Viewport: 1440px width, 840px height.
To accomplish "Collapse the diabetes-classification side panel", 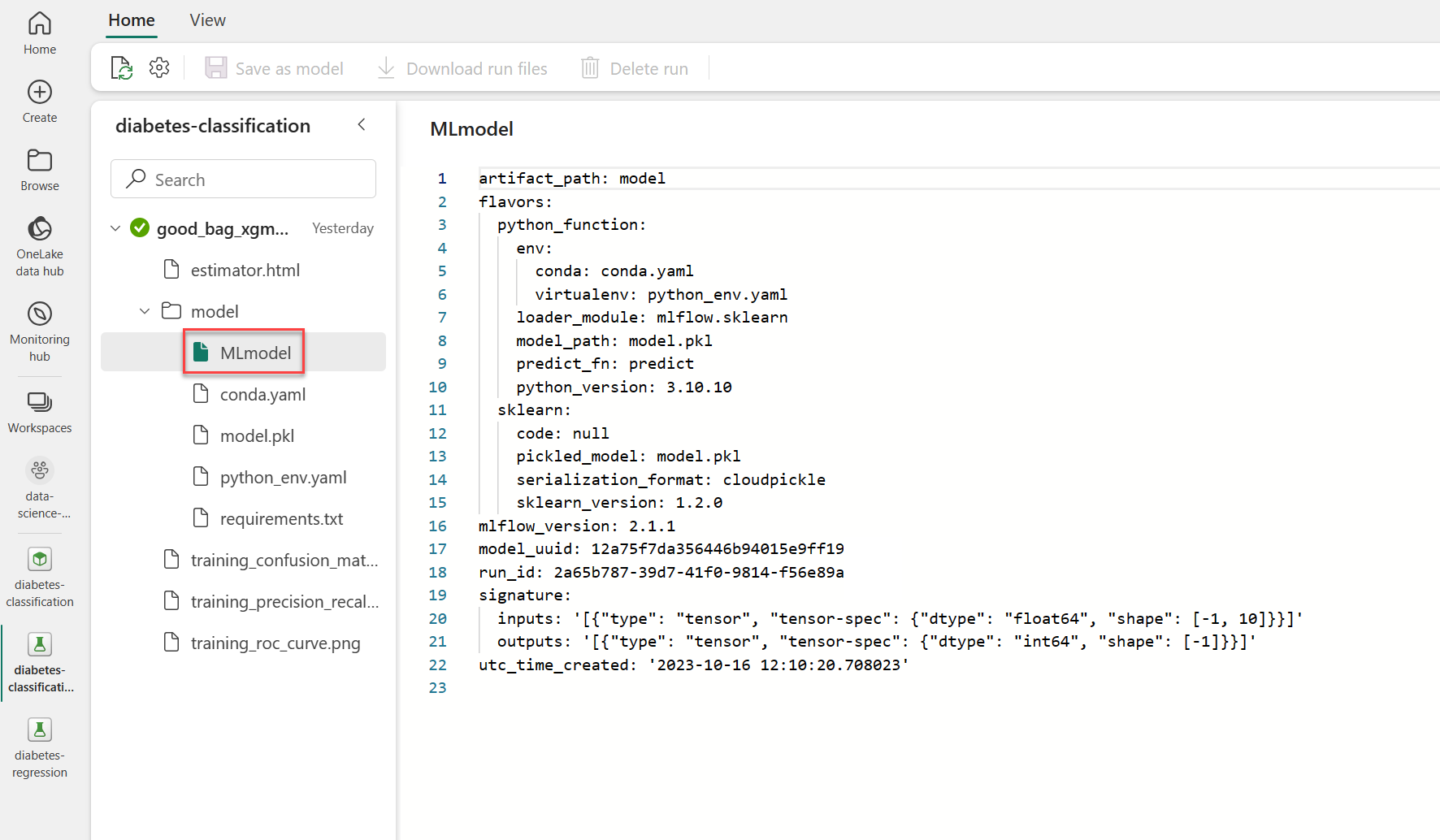I will pyautogui.click(x=362, y=124).
